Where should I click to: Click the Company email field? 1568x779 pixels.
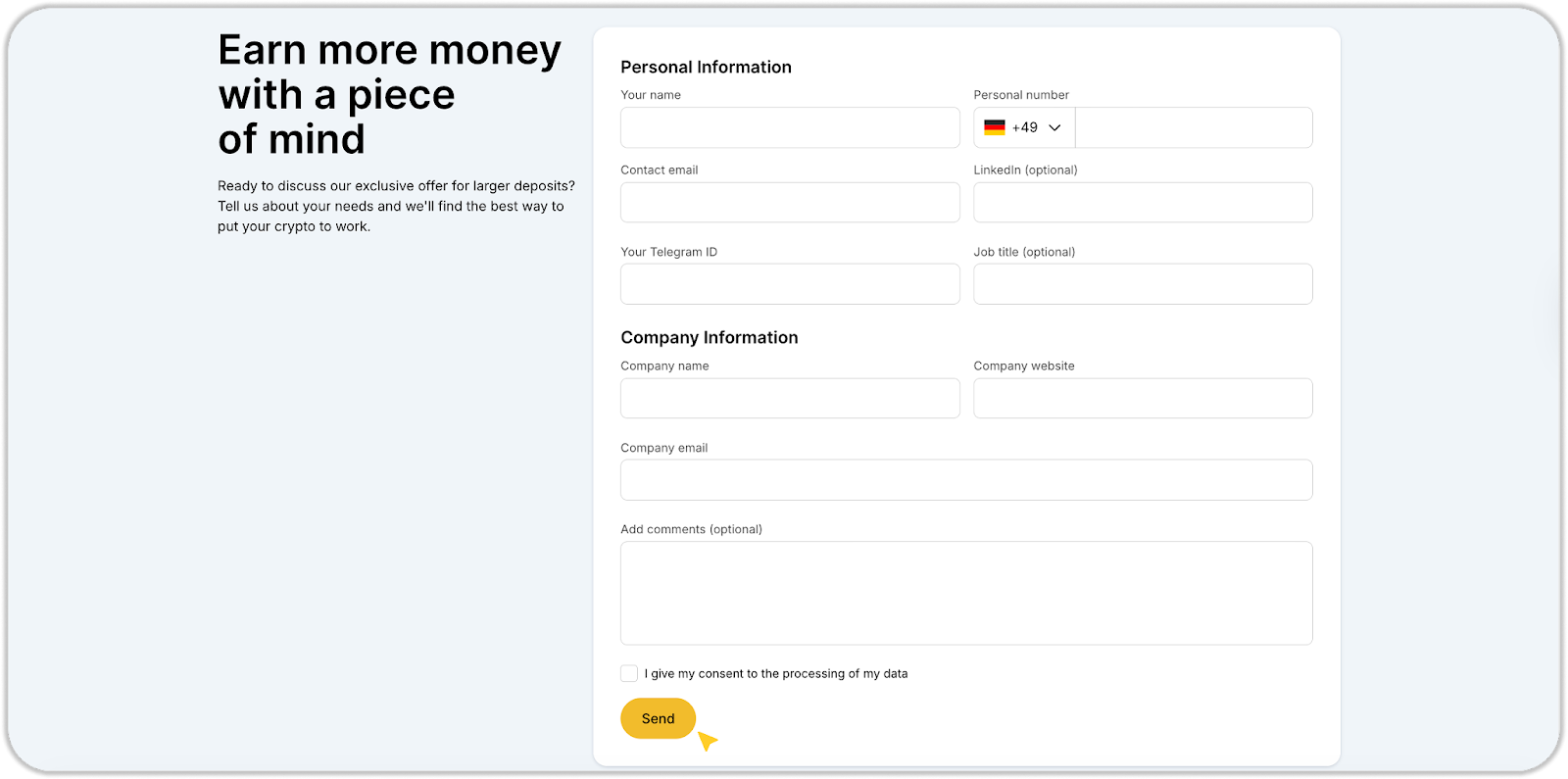(x=966, y=480)
